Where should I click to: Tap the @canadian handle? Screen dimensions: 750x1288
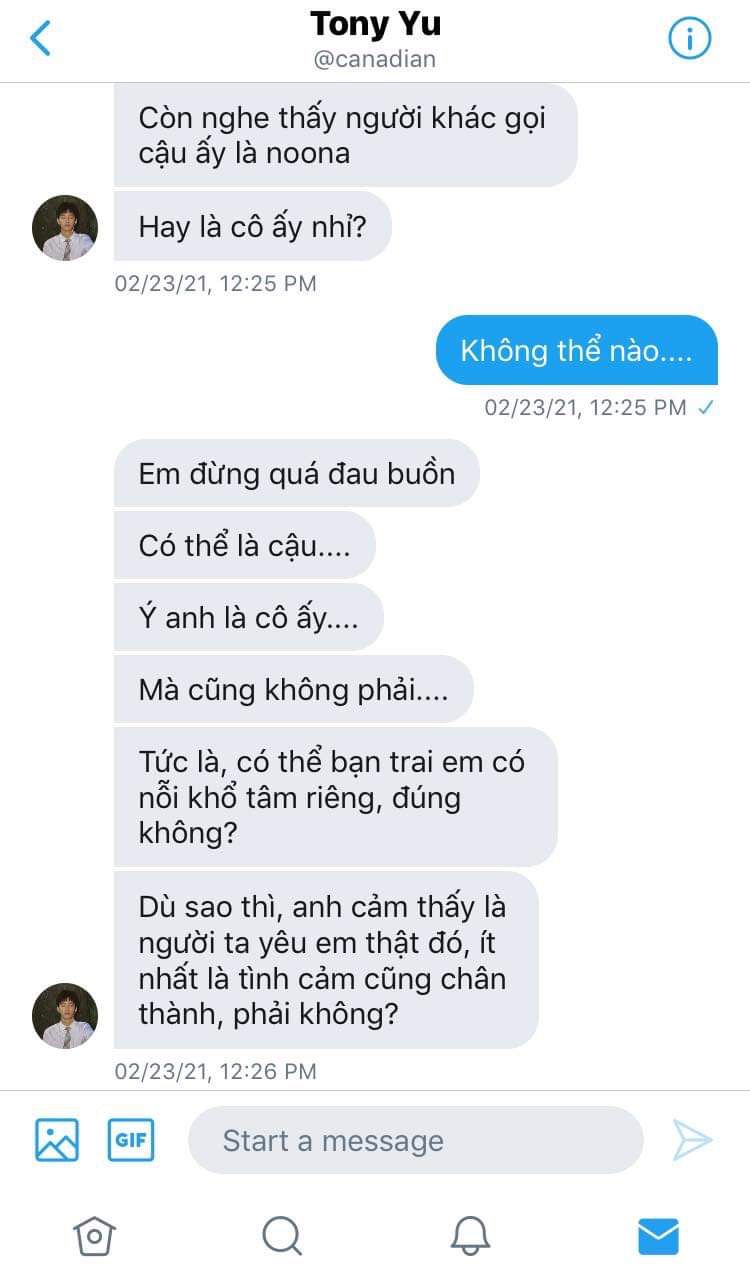pyautogui.click(x=375, y=59)
